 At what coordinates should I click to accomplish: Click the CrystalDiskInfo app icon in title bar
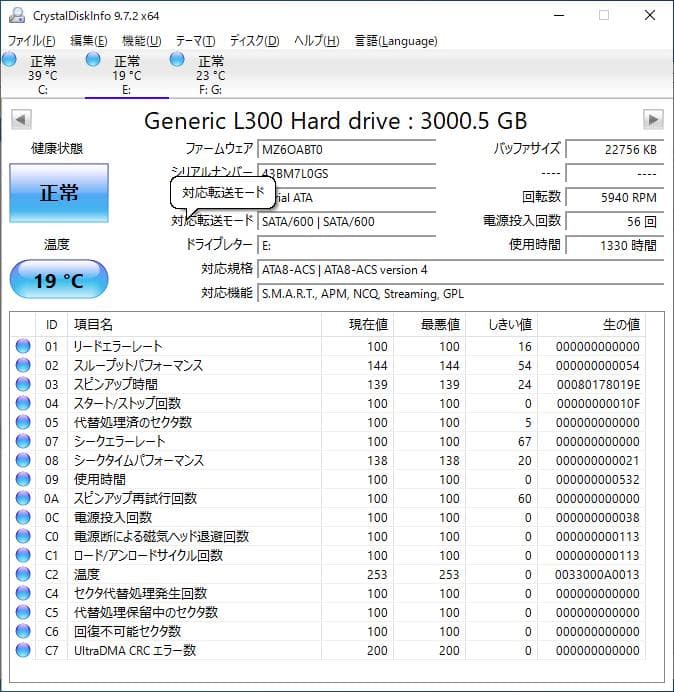[x=17, y=15]
